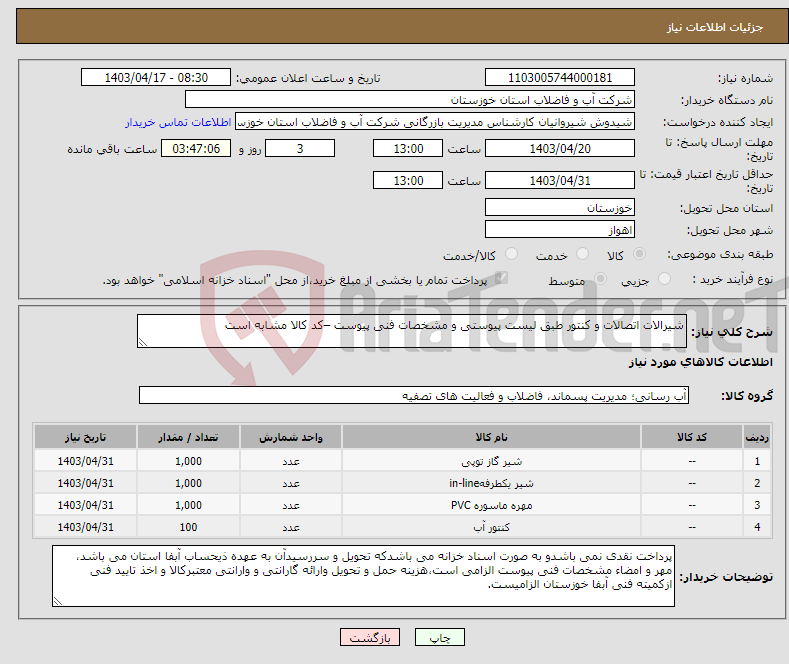
Task: Click the announcement date field 1403/04/17
Action: click(x=156, y=77)
